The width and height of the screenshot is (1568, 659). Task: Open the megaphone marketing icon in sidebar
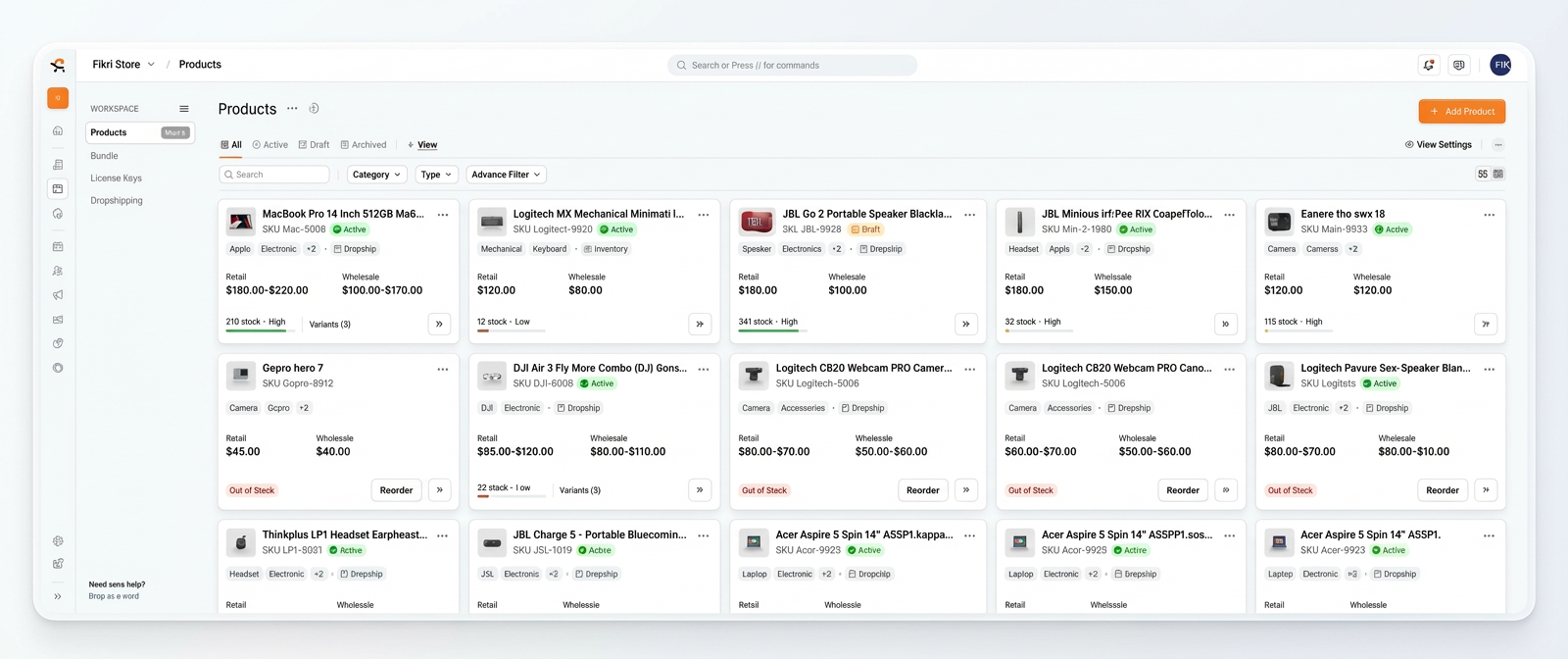click(x=58, y=295)
